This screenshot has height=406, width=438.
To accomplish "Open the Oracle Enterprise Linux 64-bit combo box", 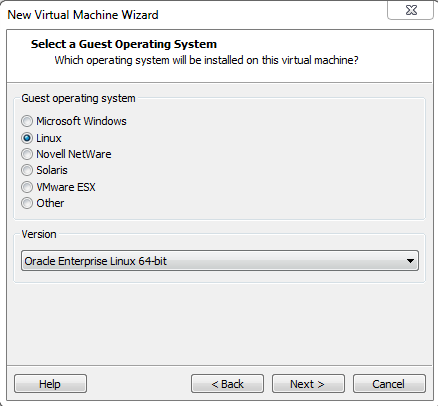I will 220,261.
